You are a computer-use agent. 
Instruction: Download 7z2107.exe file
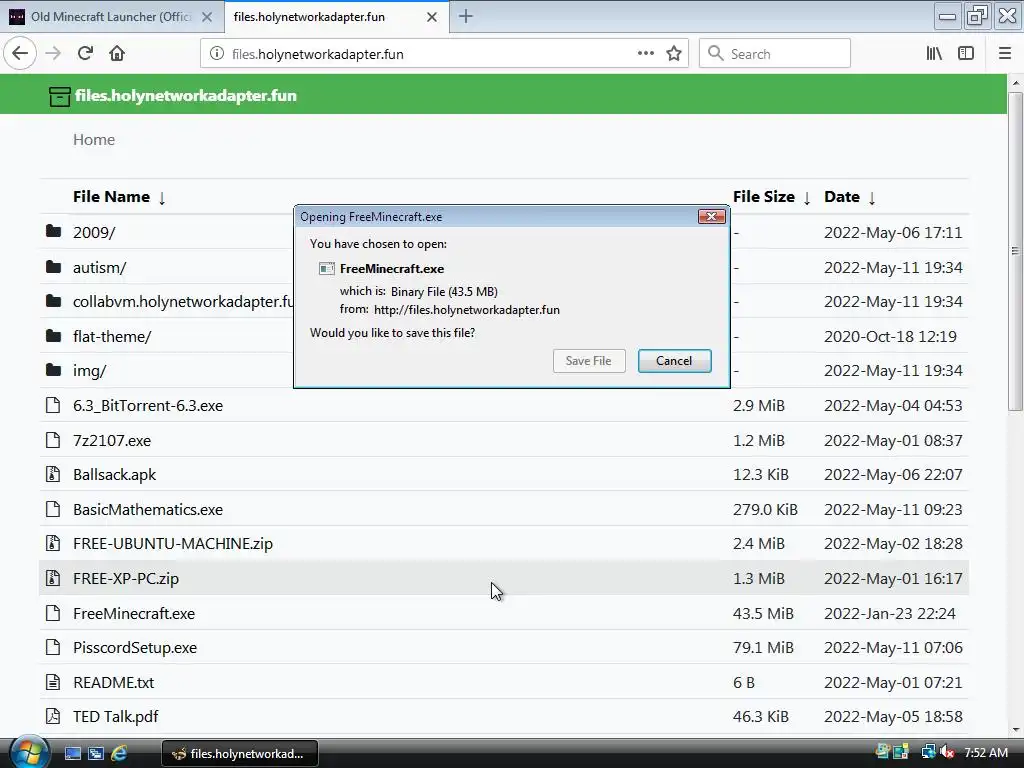(112, 441)
